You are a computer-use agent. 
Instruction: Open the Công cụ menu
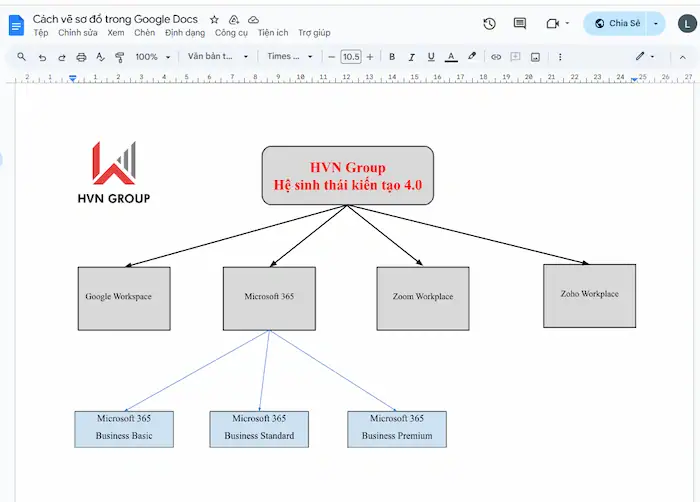click(x=231, y=33)
